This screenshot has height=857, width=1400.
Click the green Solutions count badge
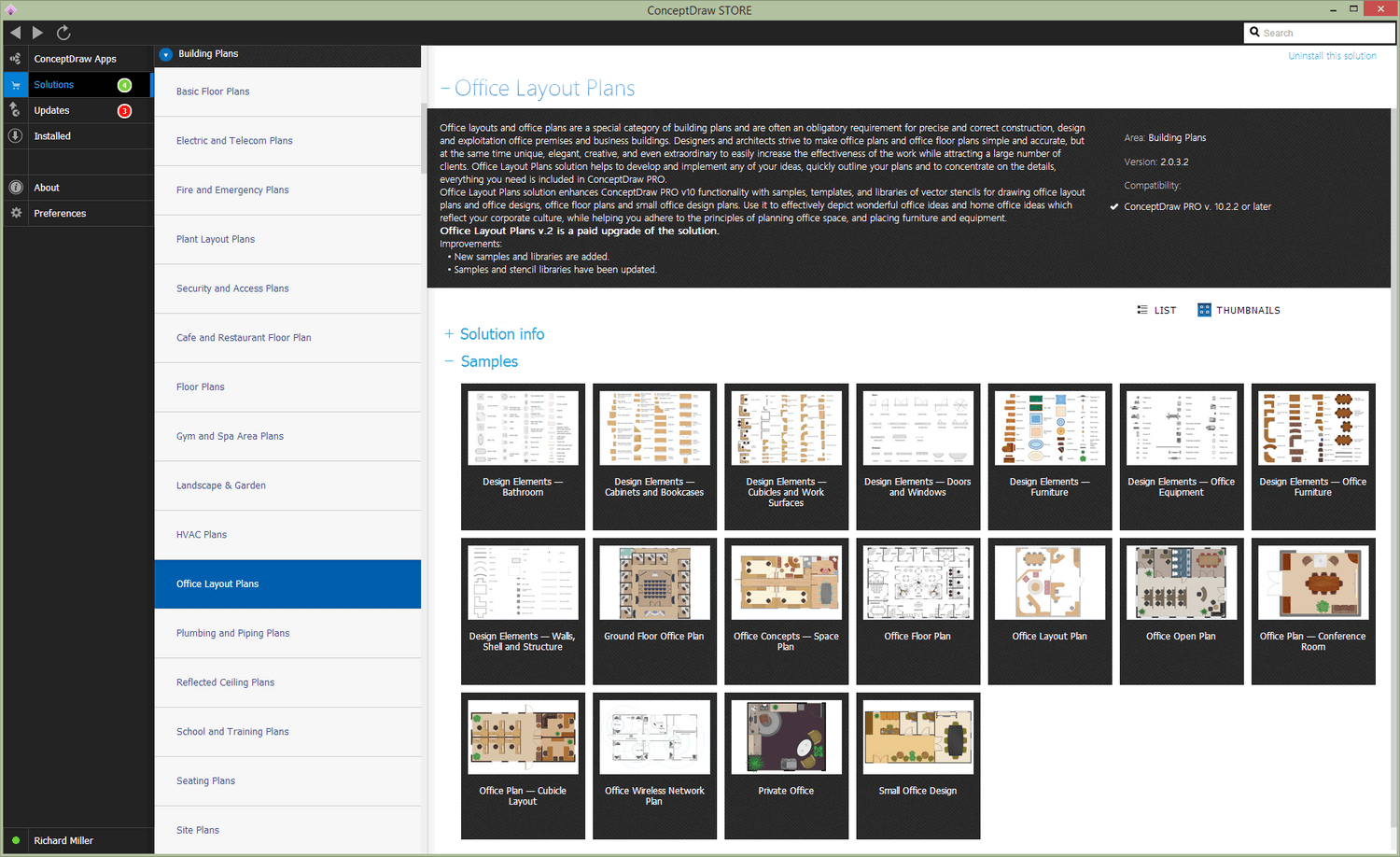click(x=124, y=85)
